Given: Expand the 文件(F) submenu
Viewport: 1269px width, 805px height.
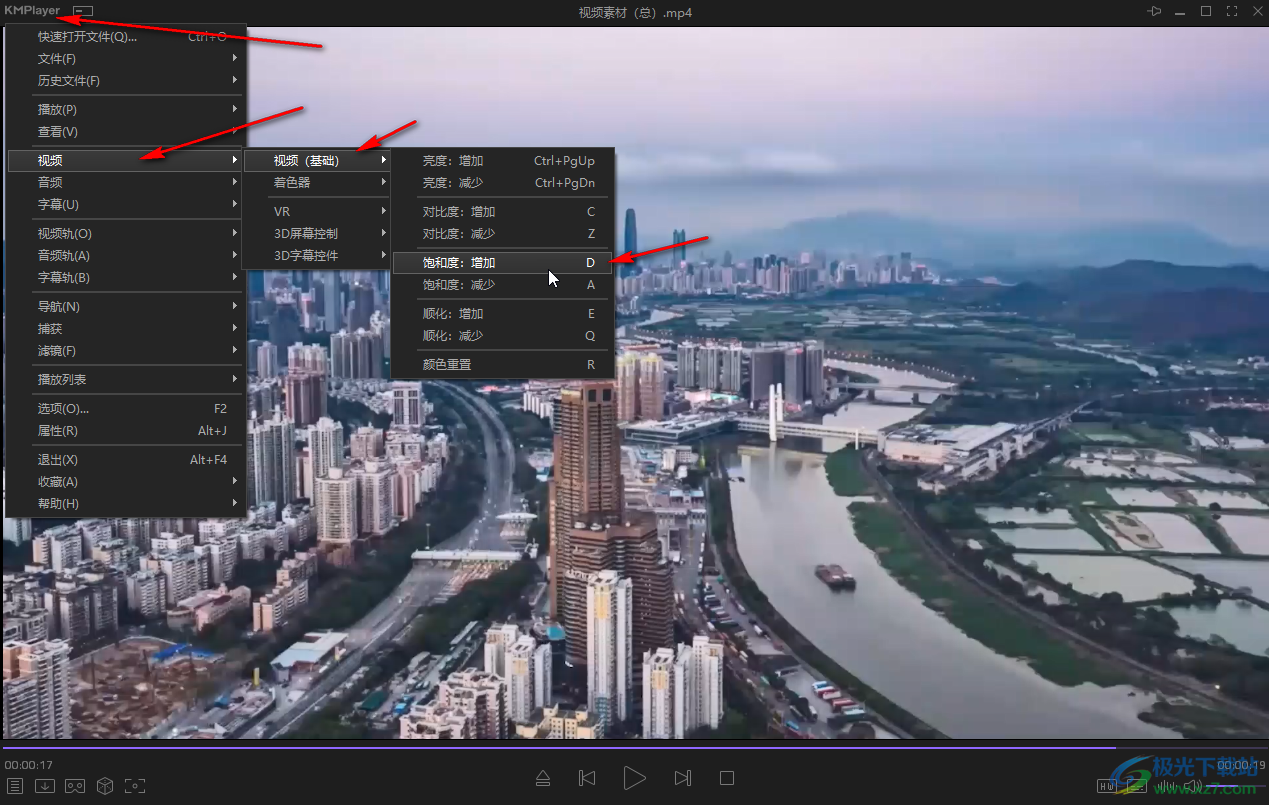Looking at the screenshot, I should (126, 59).
